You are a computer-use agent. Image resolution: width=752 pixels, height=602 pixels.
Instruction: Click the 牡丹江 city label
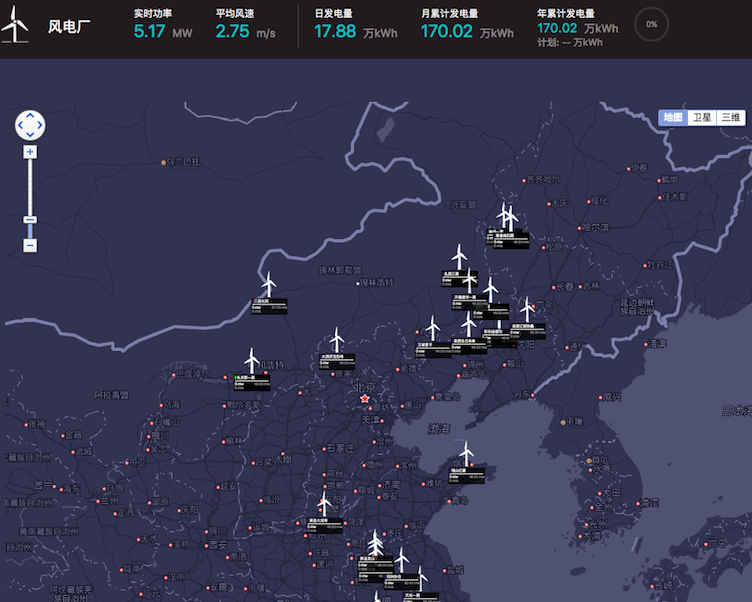(x=660, y=265)
